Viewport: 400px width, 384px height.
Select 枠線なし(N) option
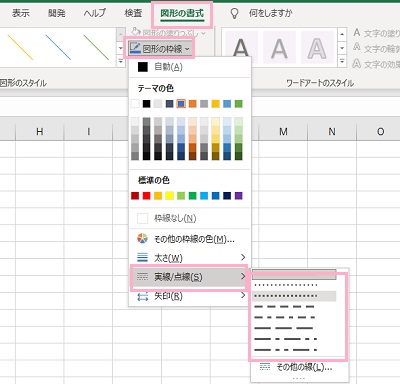click(189, 218)
